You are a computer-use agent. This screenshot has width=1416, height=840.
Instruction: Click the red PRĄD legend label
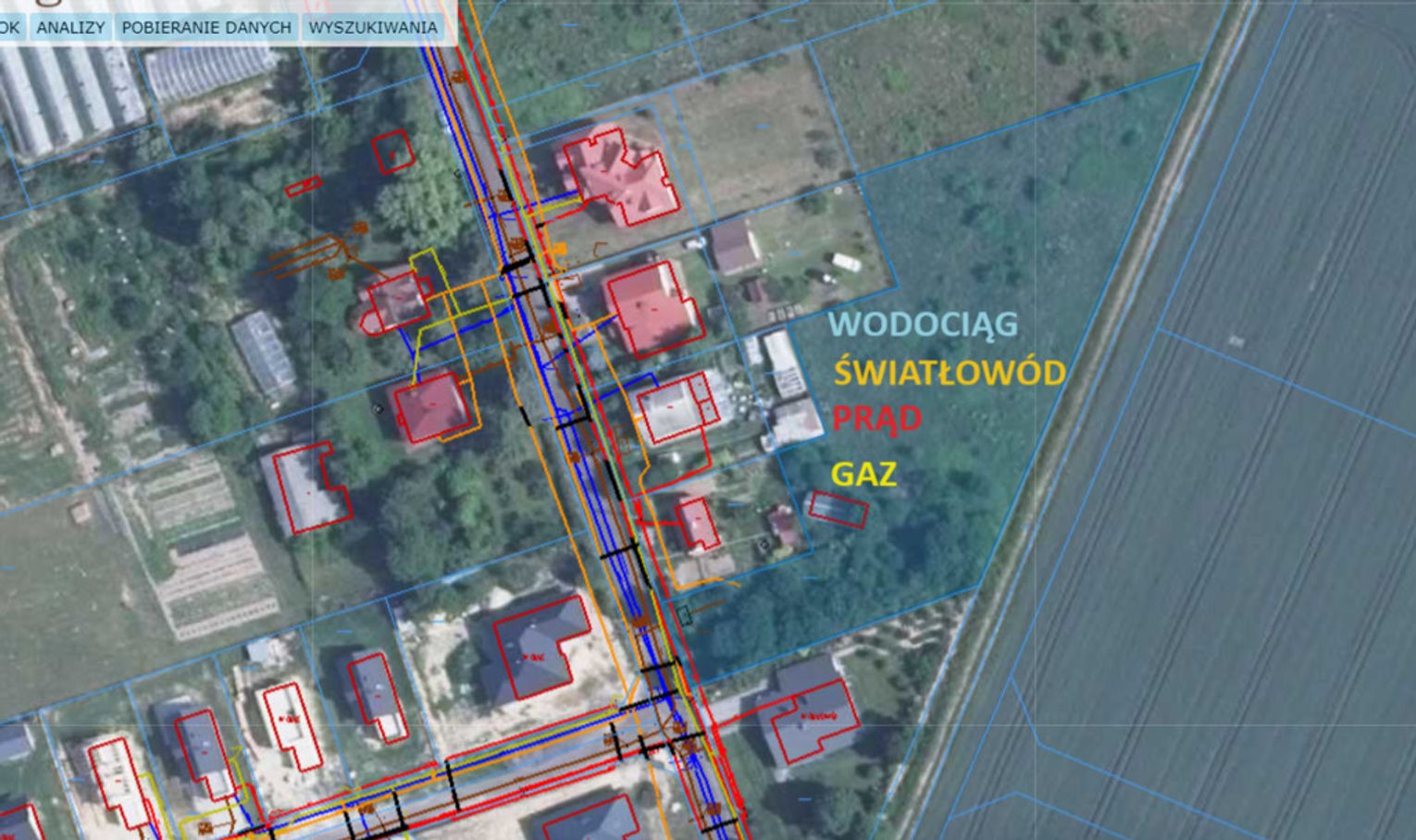876,419
